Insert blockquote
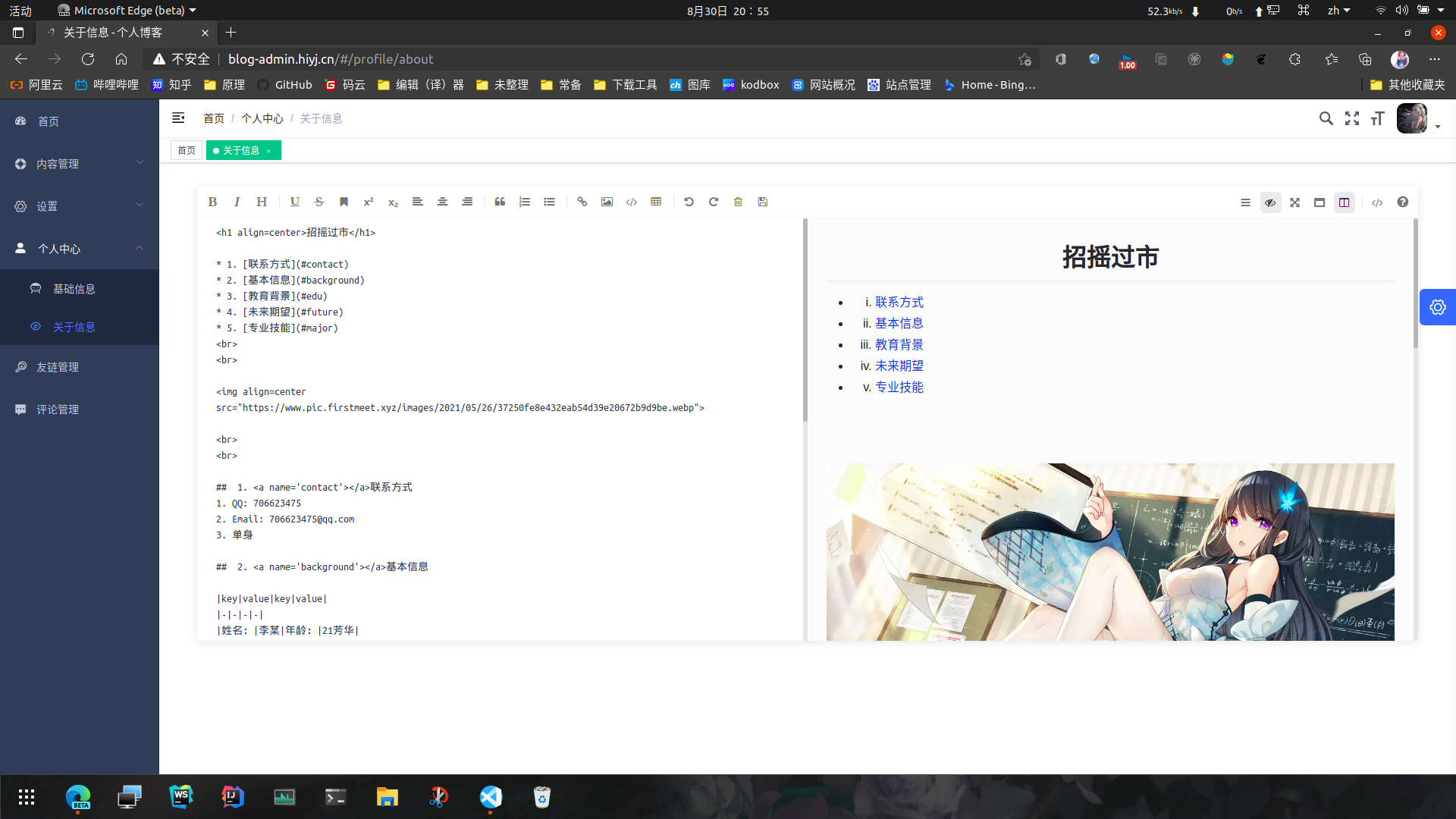Viewport: 1456px width, 819px height. pyautogui.click(x=500, y=202)
